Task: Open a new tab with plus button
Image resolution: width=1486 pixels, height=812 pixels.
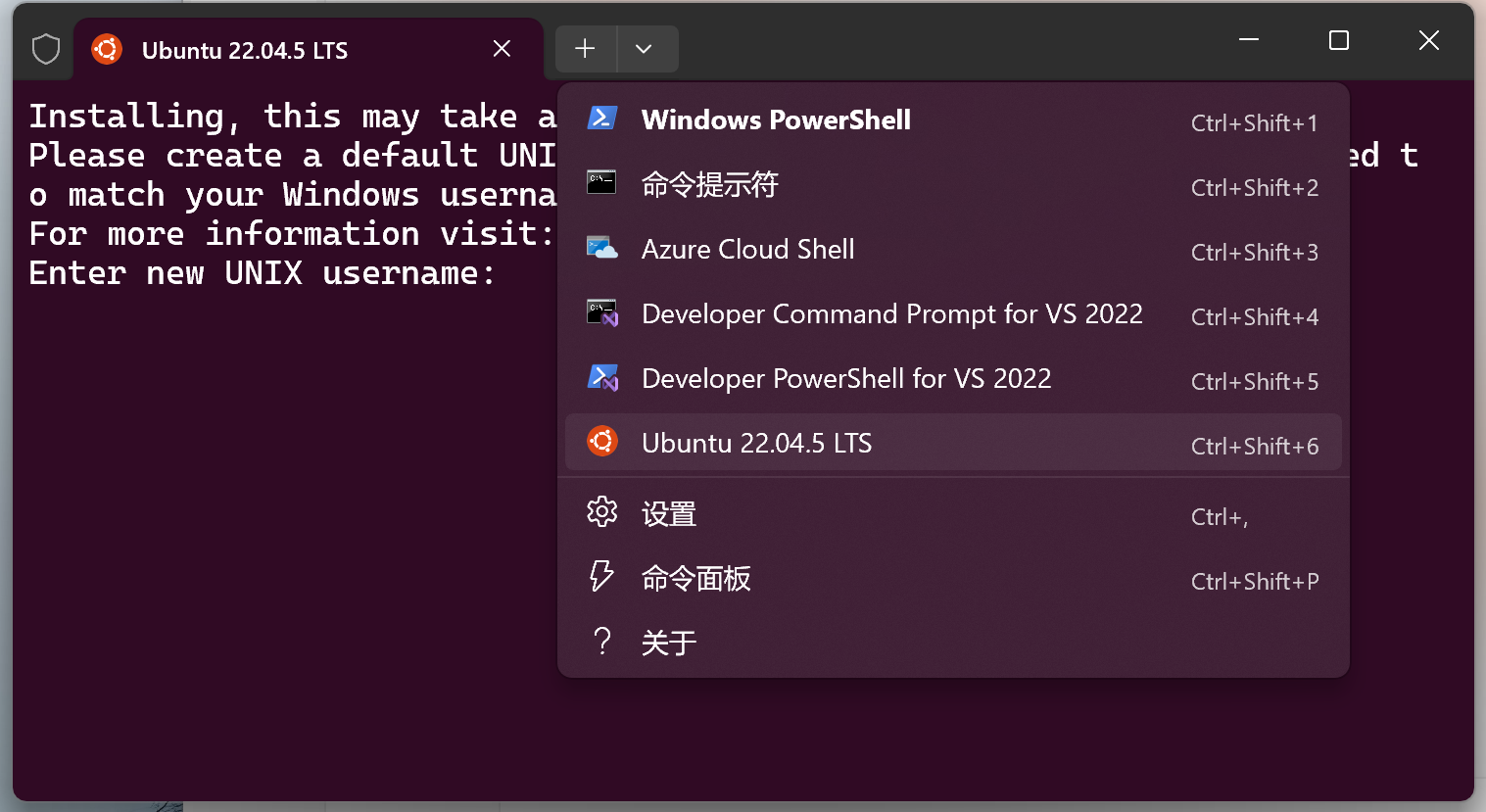Action: pos(585,49)
